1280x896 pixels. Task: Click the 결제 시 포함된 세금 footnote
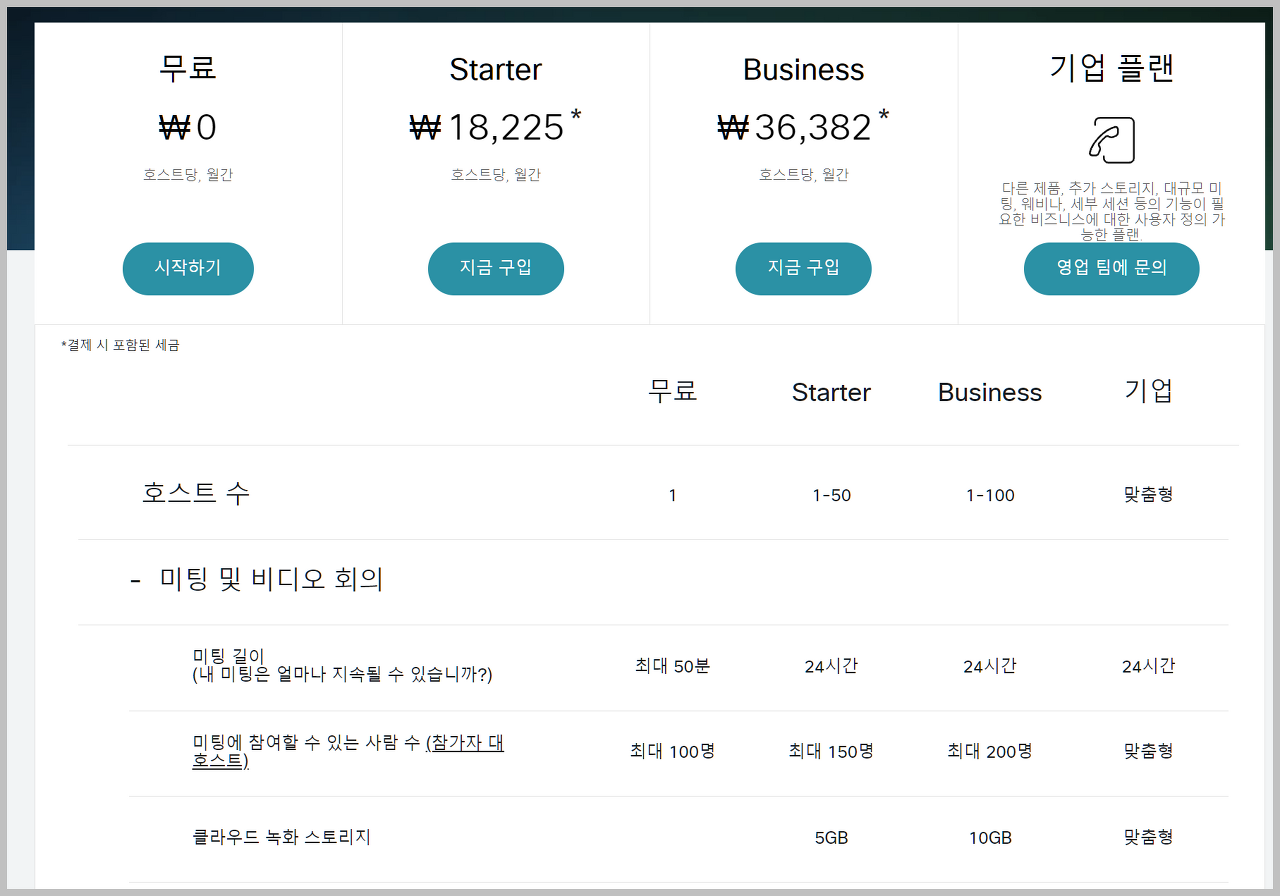point(120,345)
